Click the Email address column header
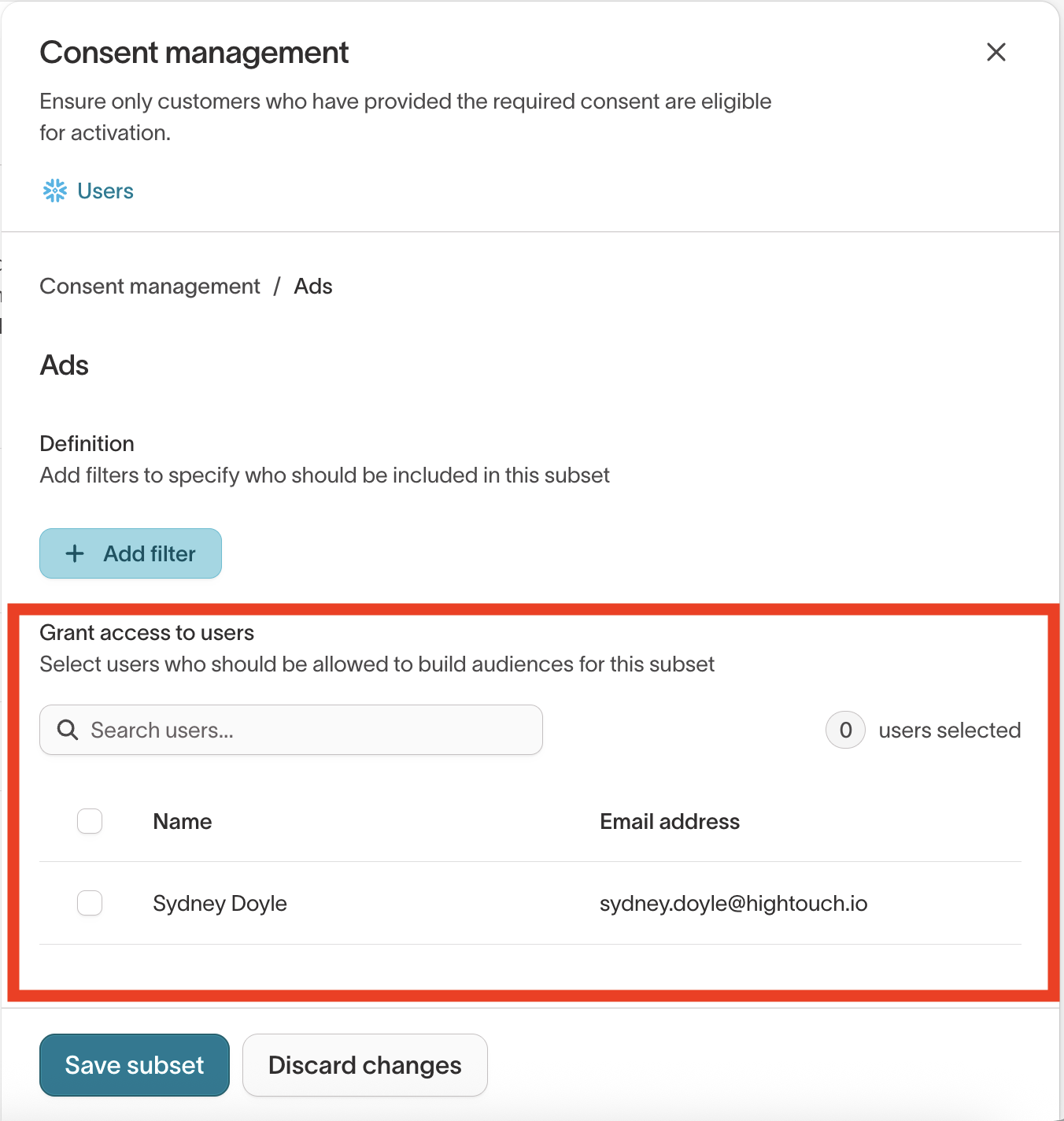Viewport: 1064px width, 1121px height. pos(670,822)
